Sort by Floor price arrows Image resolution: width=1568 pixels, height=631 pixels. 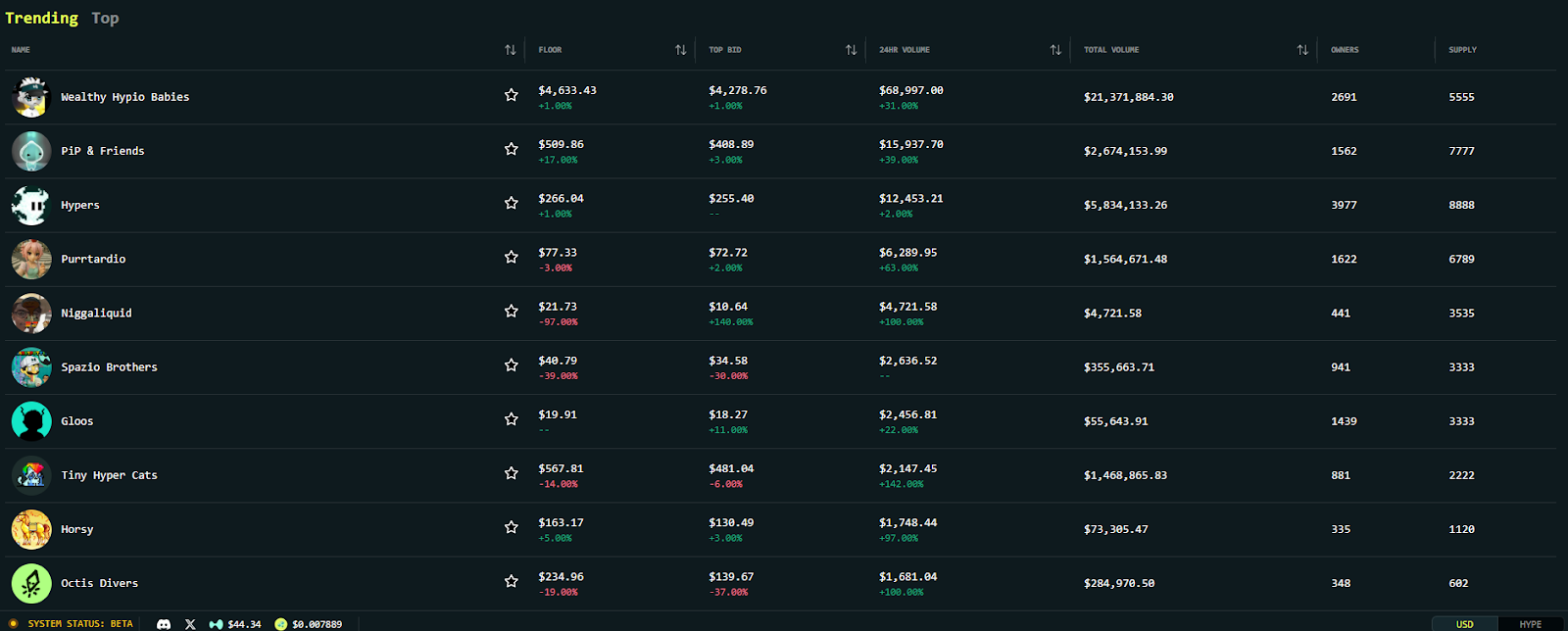pyautogui.click(x=680, y=50)
